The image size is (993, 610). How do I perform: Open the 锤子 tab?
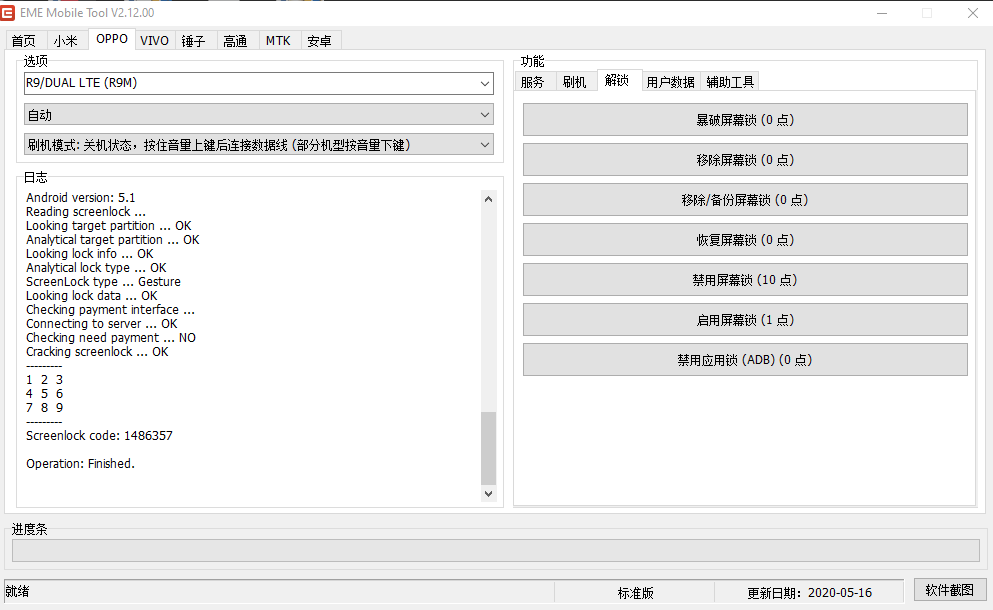(x=194, y=41)
